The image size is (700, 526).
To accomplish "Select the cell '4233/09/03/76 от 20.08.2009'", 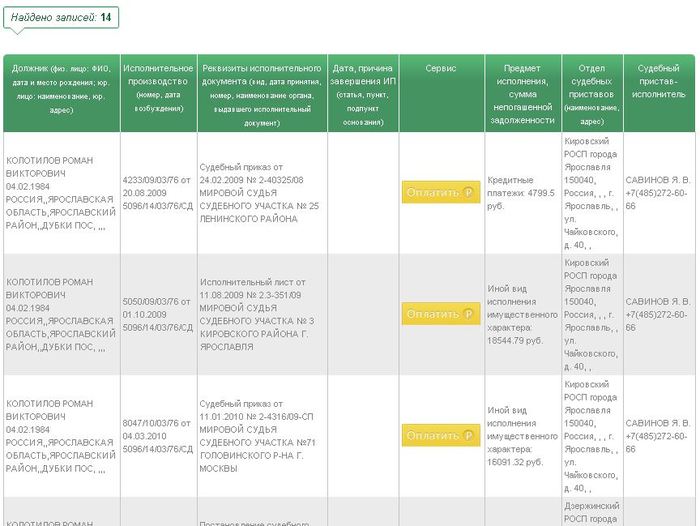I will tap(158, 193).
